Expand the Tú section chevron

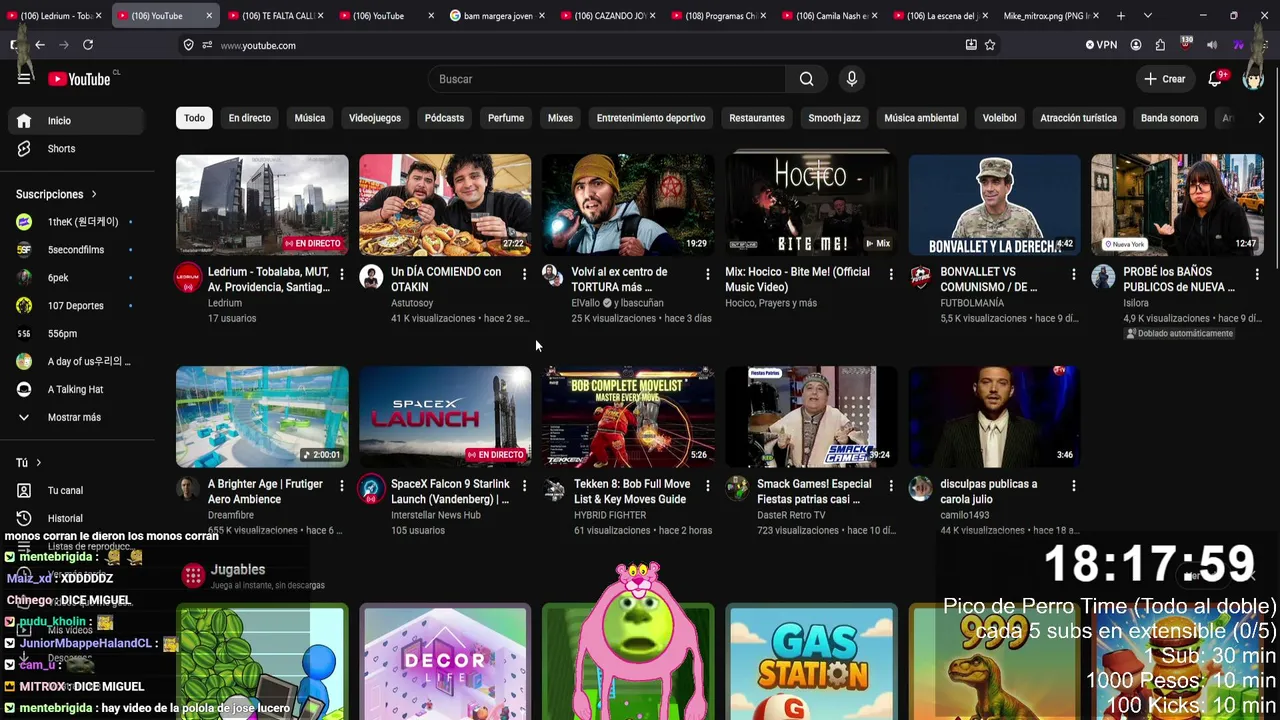[x=38, y=463]
